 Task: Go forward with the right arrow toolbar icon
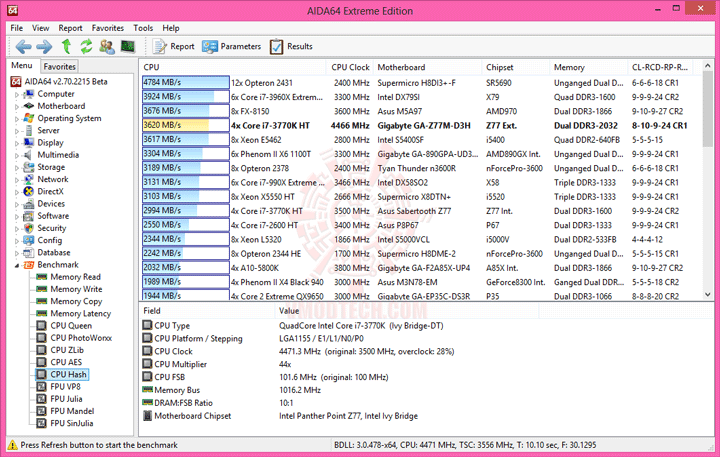tap(44, 46)
